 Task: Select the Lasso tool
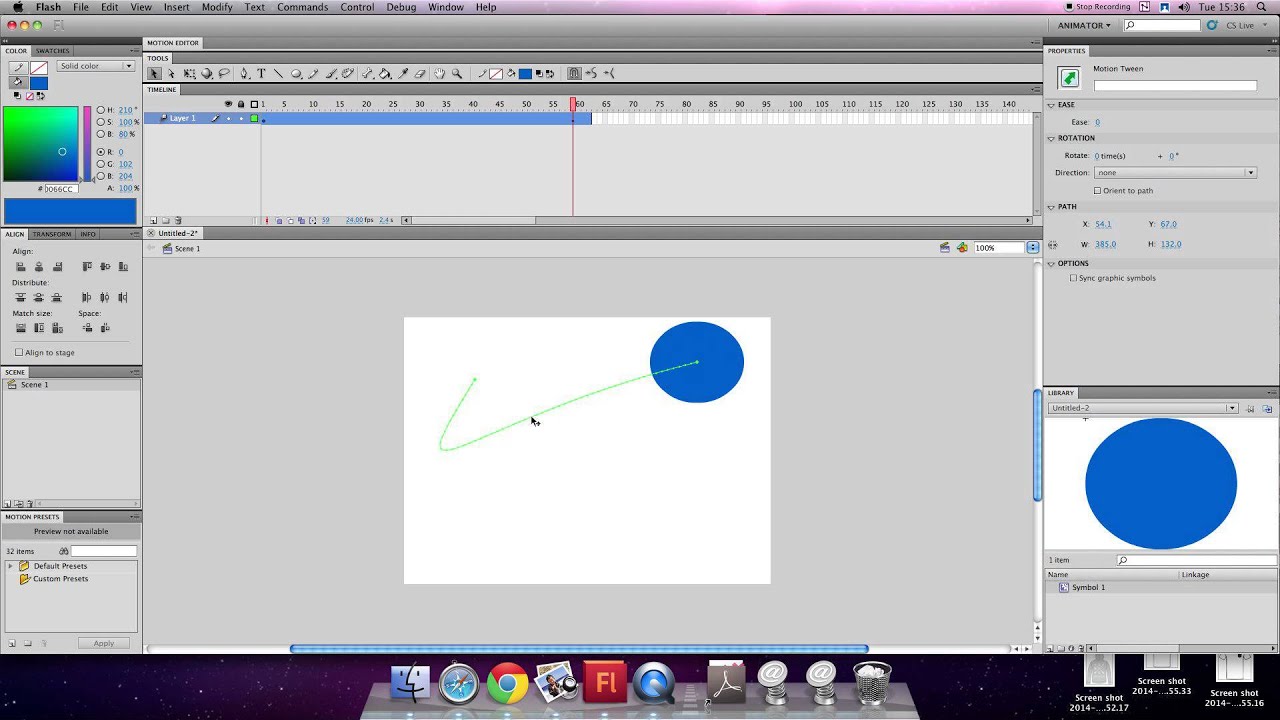[224, 73]
